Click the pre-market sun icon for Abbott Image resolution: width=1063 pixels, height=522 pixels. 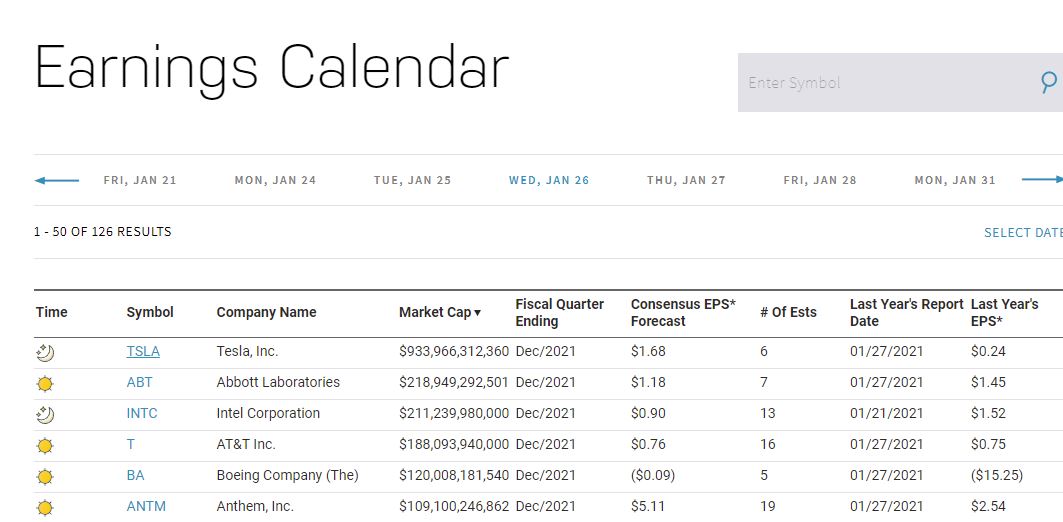(44, 383)
